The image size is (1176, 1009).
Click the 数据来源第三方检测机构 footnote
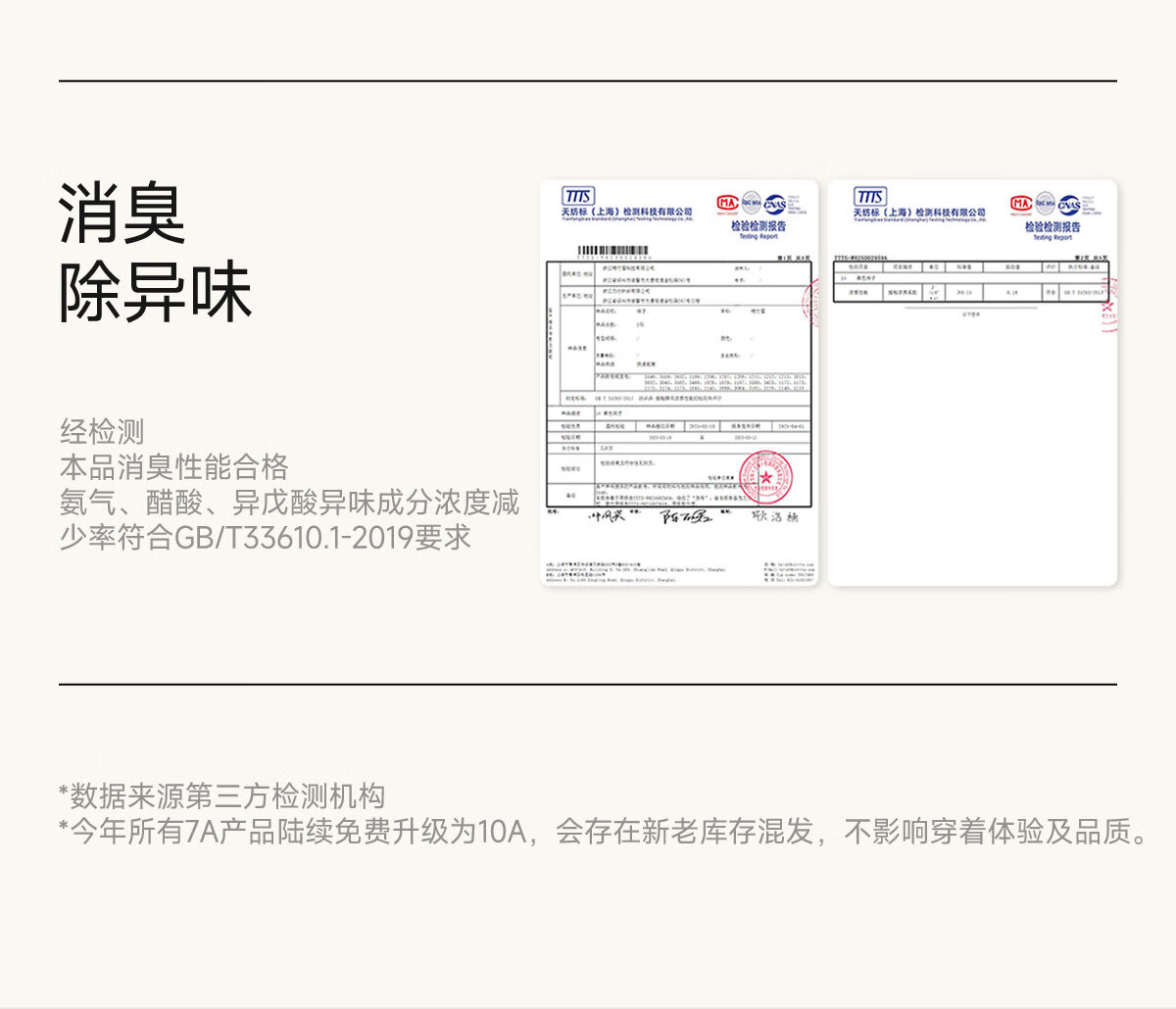point(221,796)
